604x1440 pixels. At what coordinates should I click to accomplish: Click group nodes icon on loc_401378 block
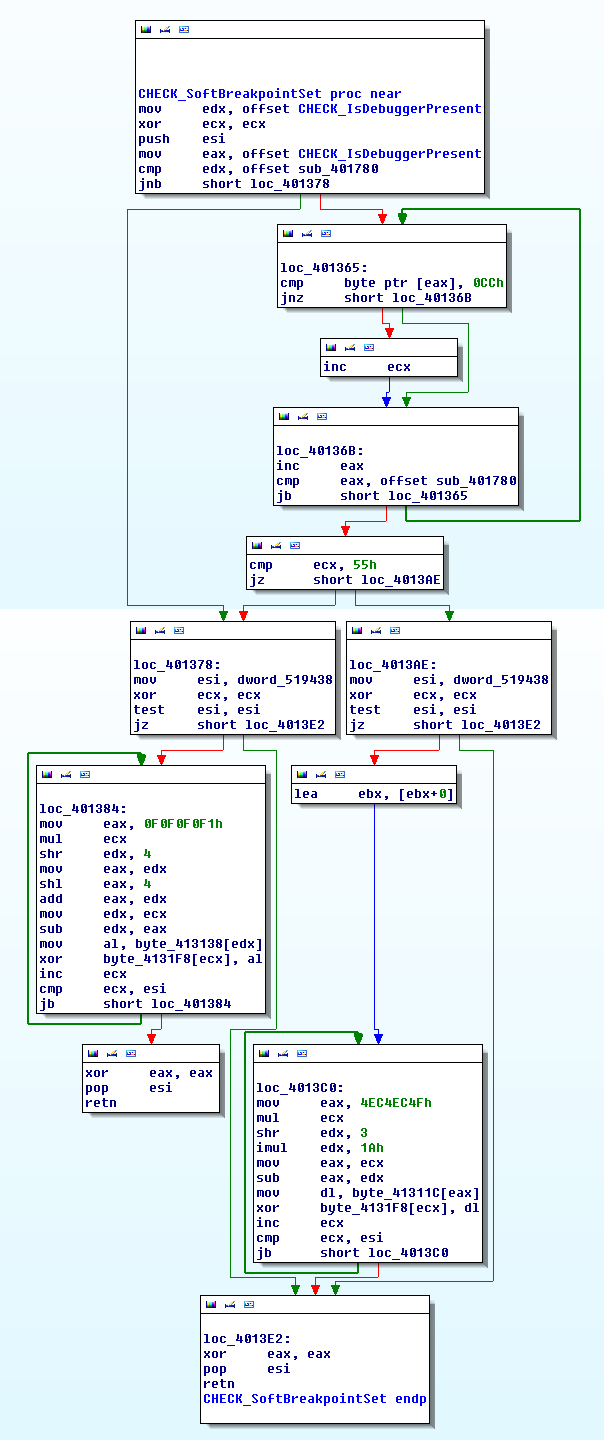pyautogui.click(x=179, y=631)
